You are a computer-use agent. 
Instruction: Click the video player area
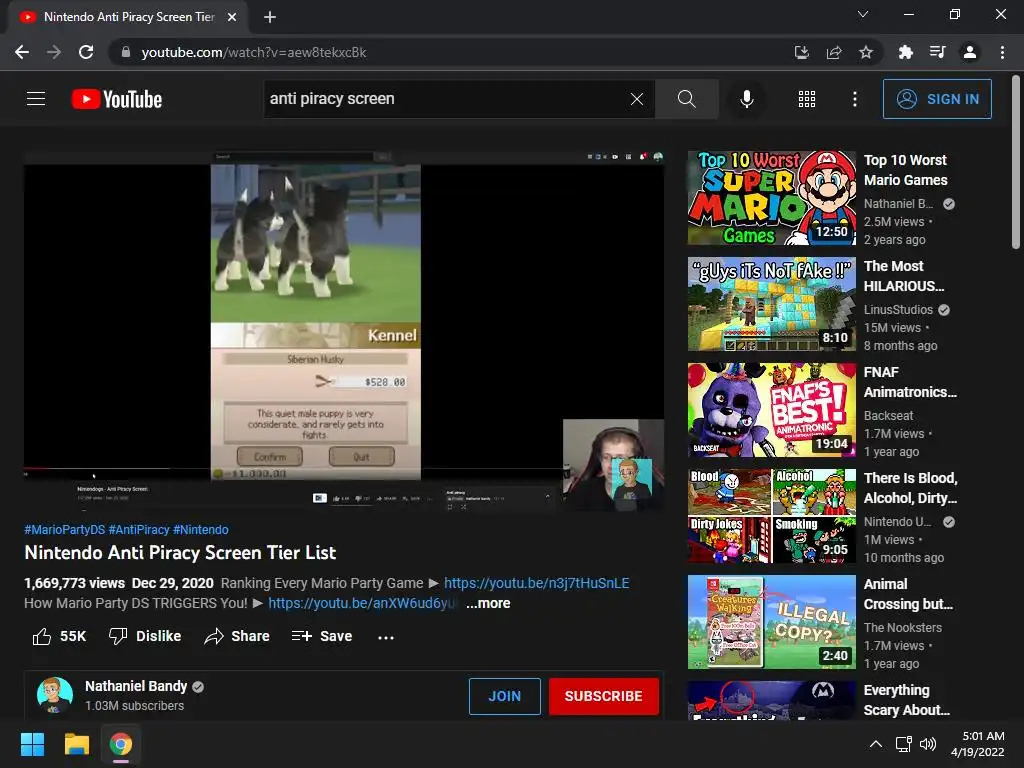pyautogui.click(x=344, y=331)
